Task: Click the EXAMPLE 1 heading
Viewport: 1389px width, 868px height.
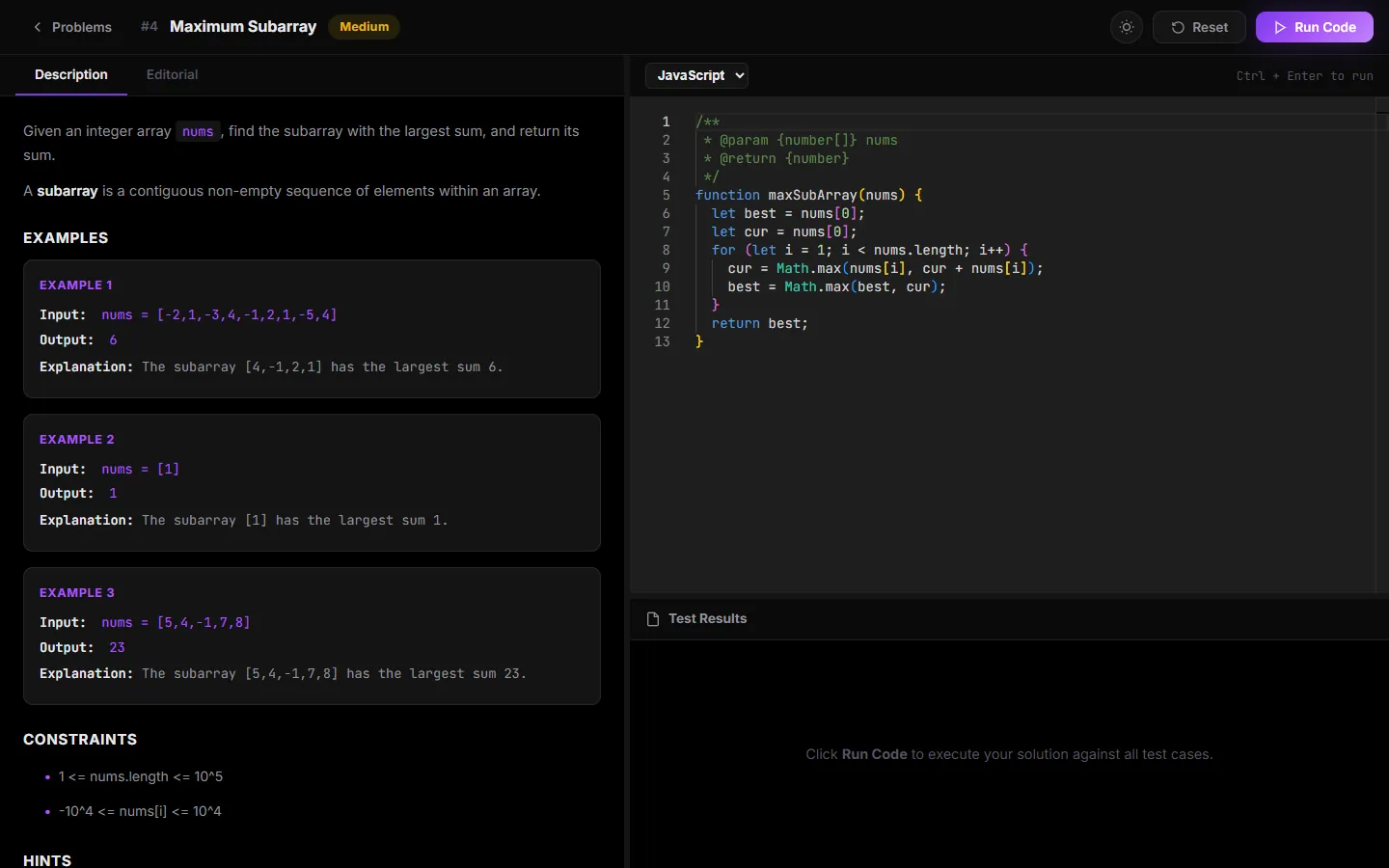Action: (x=76, y=285)
